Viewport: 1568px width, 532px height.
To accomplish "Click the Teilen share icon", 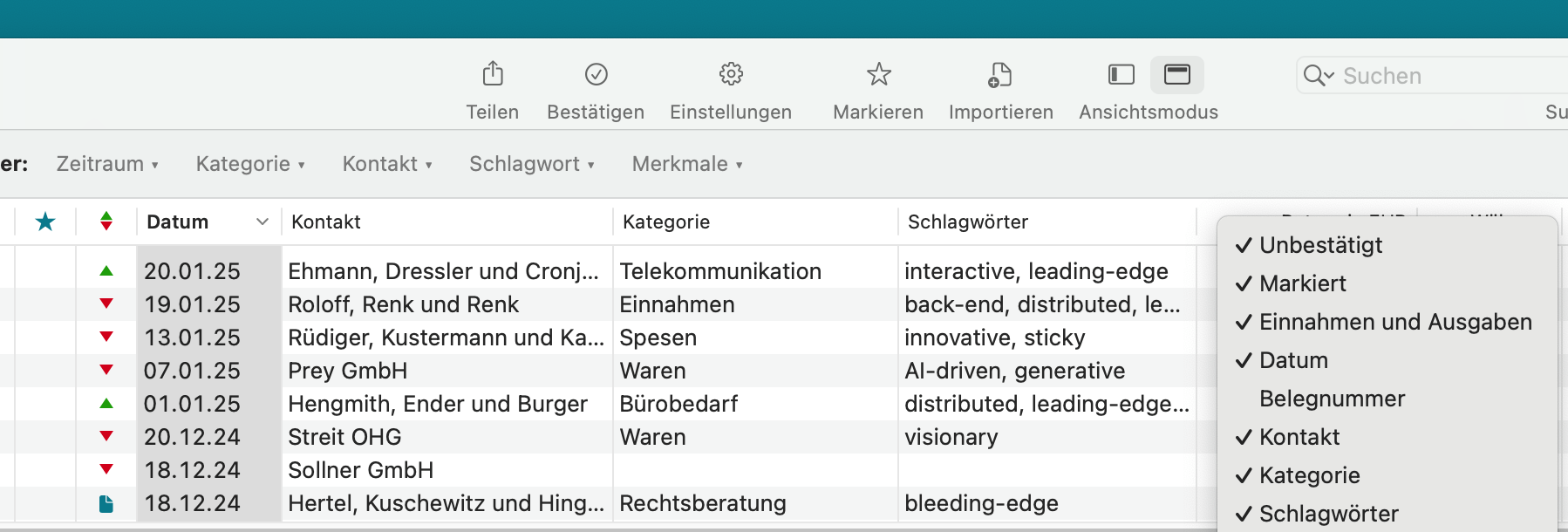I will (493, 74).
